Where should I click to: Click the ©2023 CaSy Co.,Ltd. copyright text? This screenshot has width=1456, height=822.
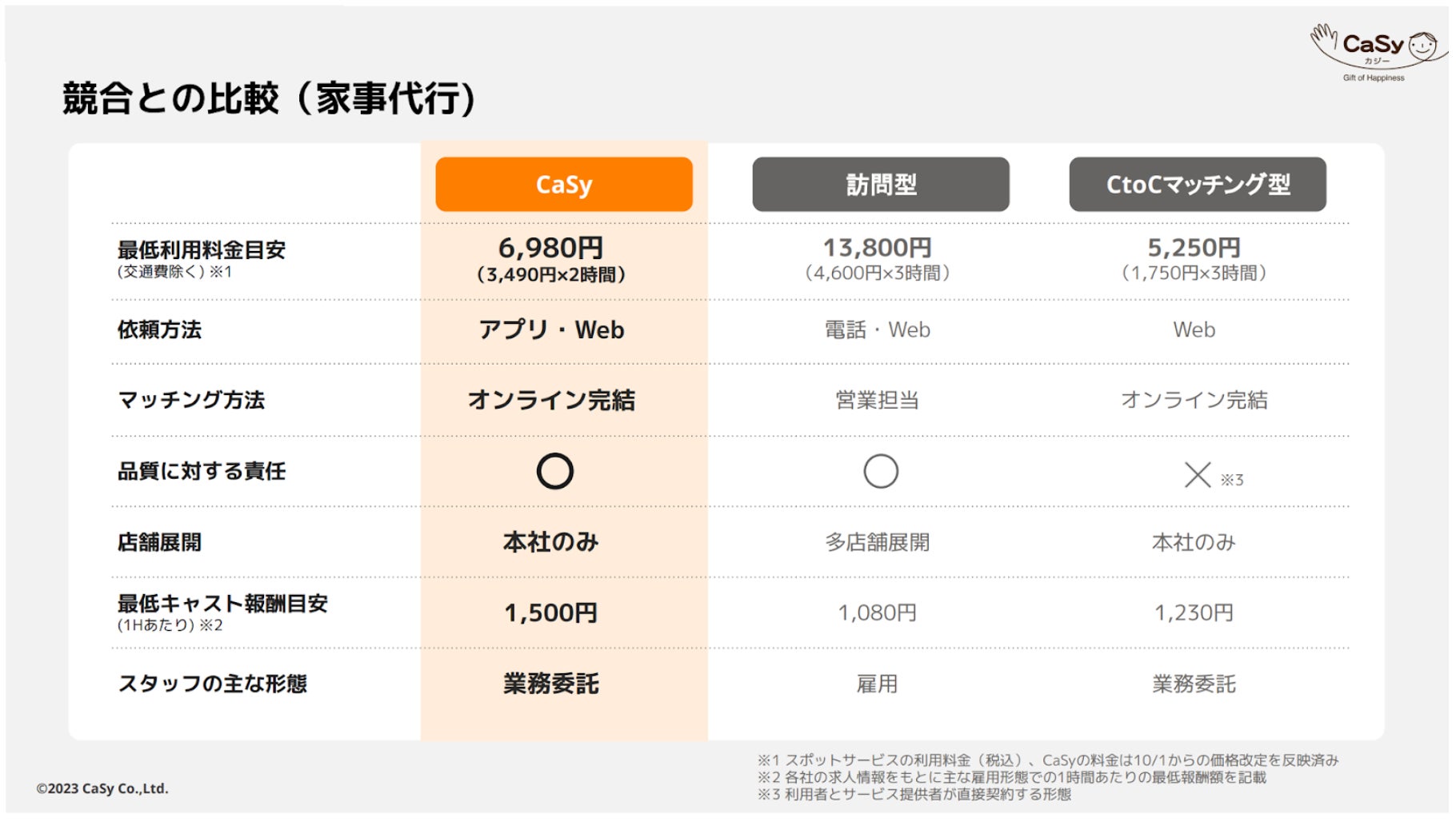pos(102,788)
